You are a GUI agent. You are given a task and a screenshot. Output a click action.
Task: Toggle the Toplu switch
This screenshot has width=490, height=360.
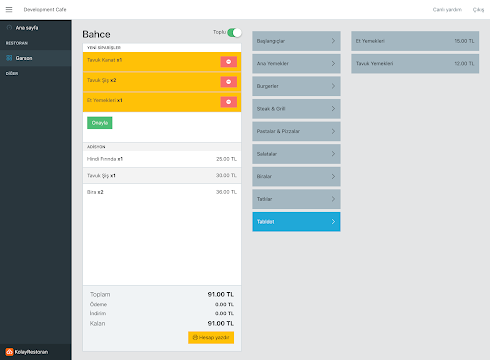(234, 33)
